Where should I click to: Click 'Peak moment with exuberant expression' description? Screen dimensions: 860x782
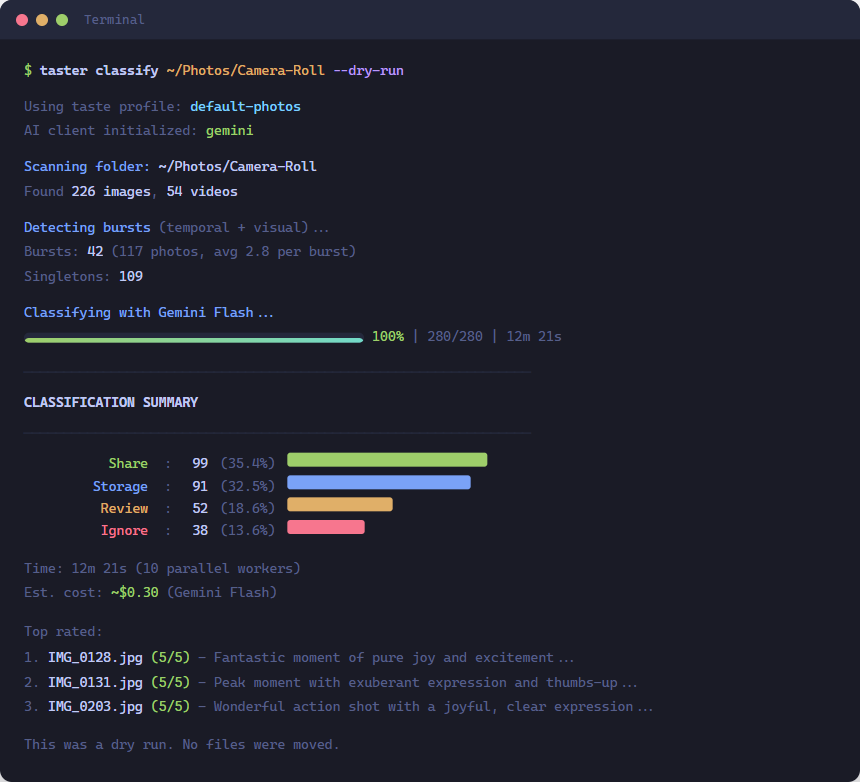pos(359,683)
